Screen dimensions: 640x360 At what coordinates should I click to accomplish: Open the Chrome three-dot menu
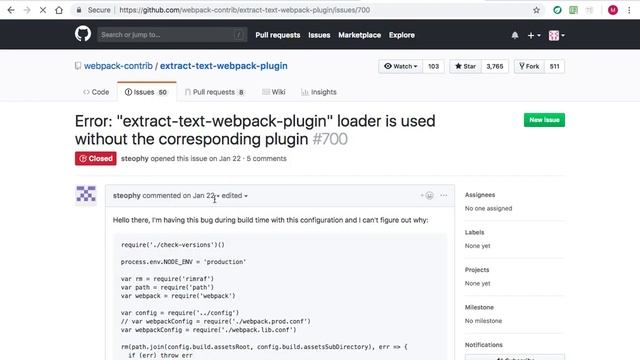[629, 10]
